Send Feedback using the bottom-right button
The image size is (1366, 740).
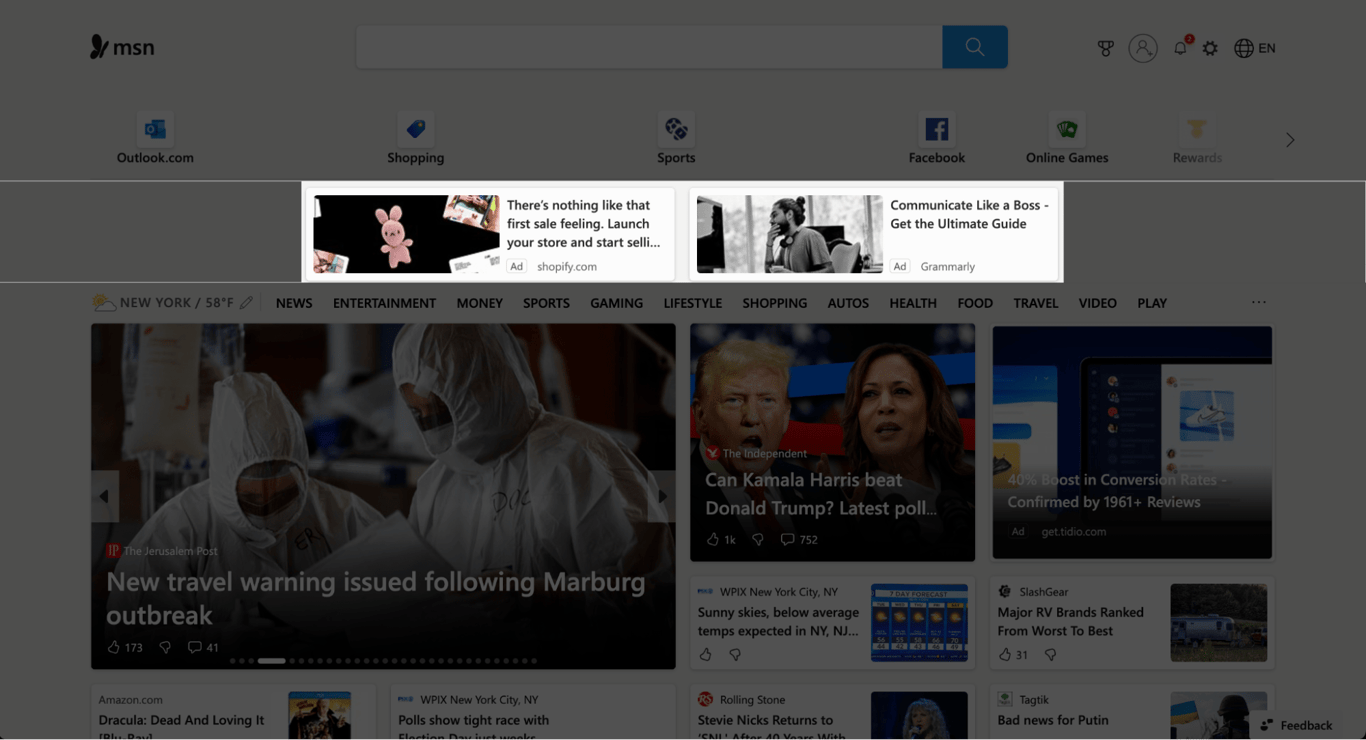[x=1296, y=725]
